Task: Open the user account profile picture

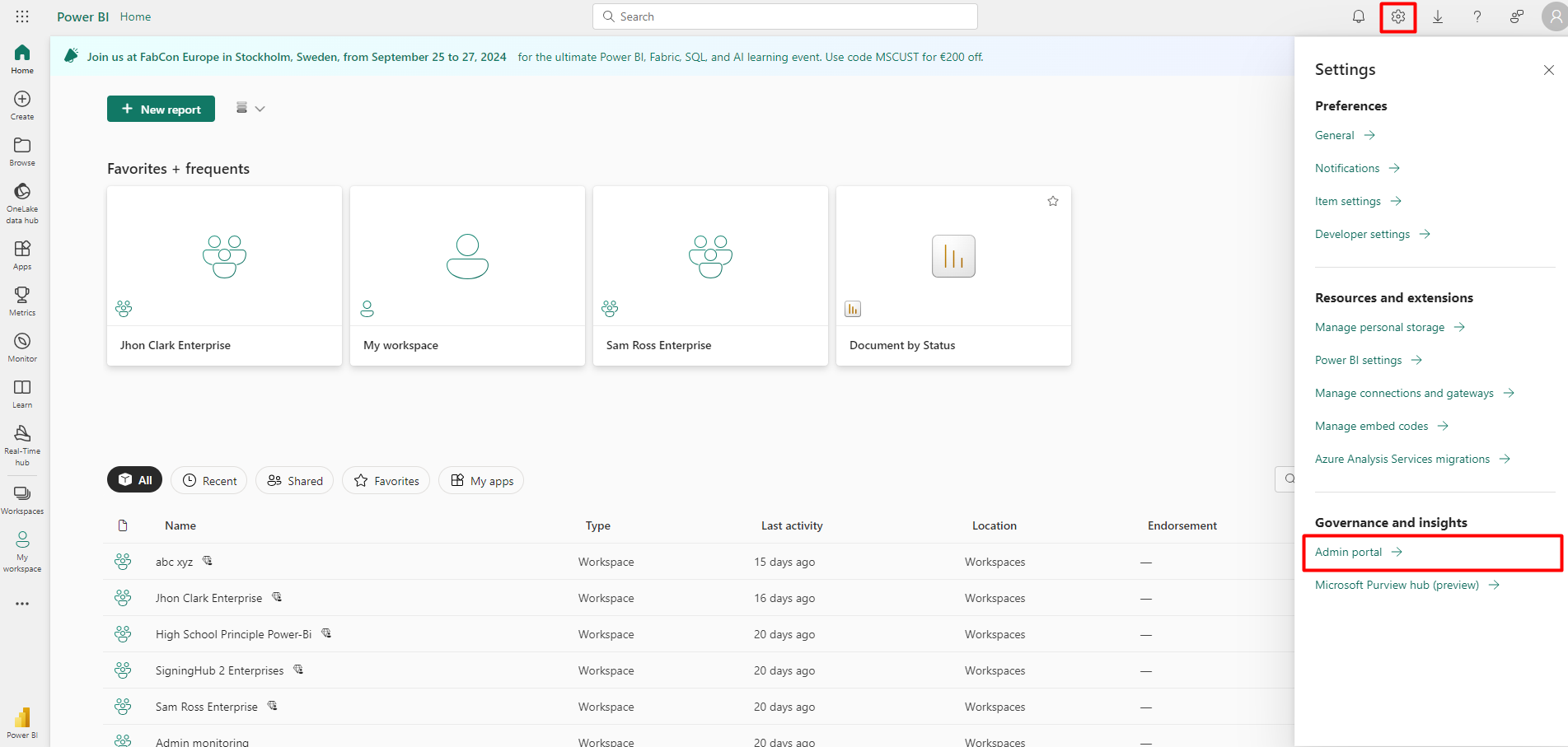Action: (x=1555, y=16)
